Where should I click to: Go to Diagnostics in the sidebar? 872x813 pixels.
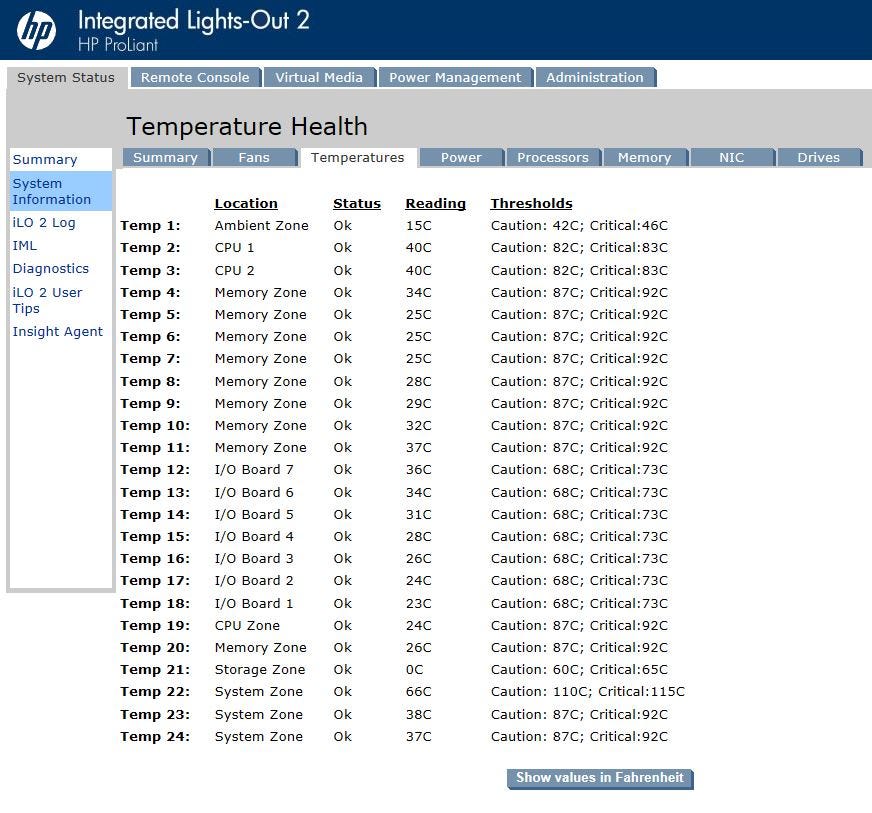[x=51, y=269]
